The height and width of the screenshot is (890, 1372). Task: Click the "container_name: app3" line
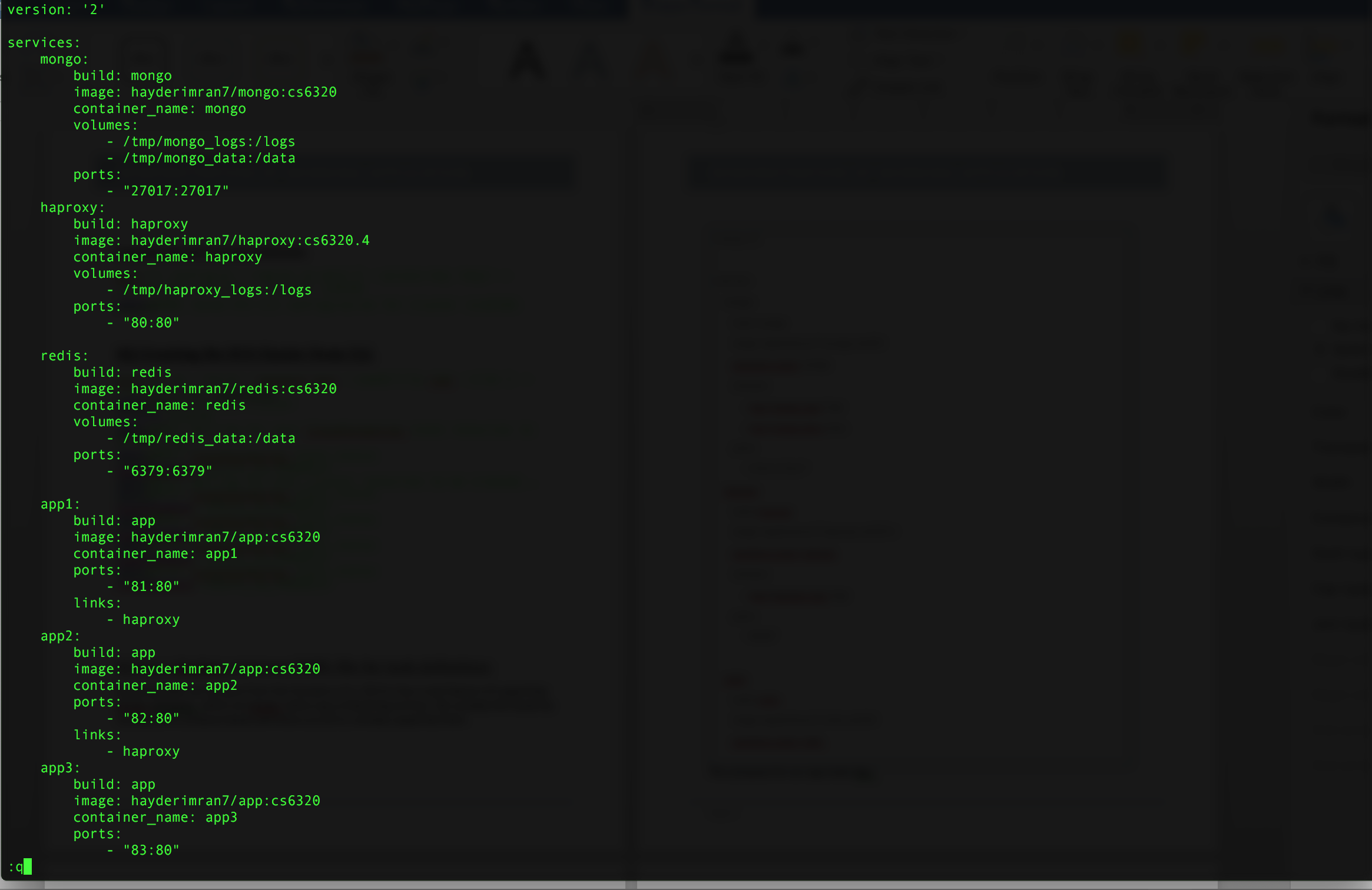pyautogui.click(x=155, y=817)
